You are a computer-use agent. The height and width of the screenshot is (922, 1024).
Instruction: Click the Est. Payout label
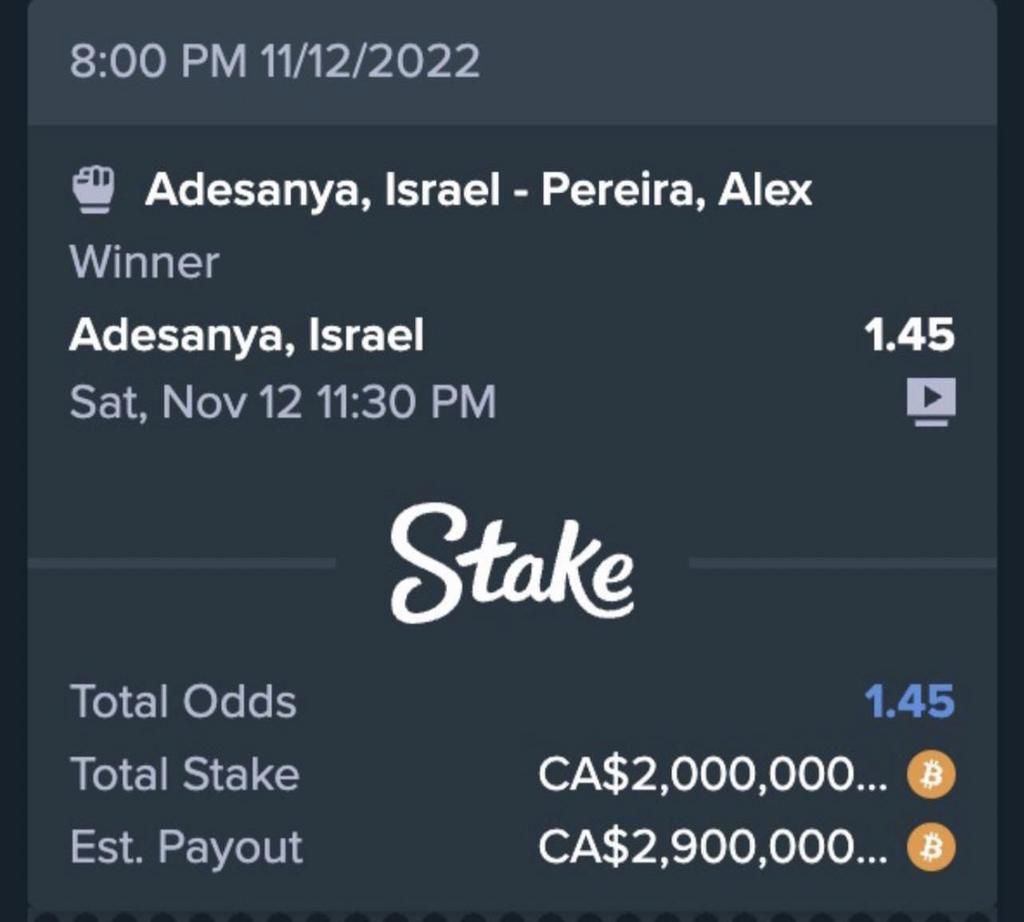(186, 848)
